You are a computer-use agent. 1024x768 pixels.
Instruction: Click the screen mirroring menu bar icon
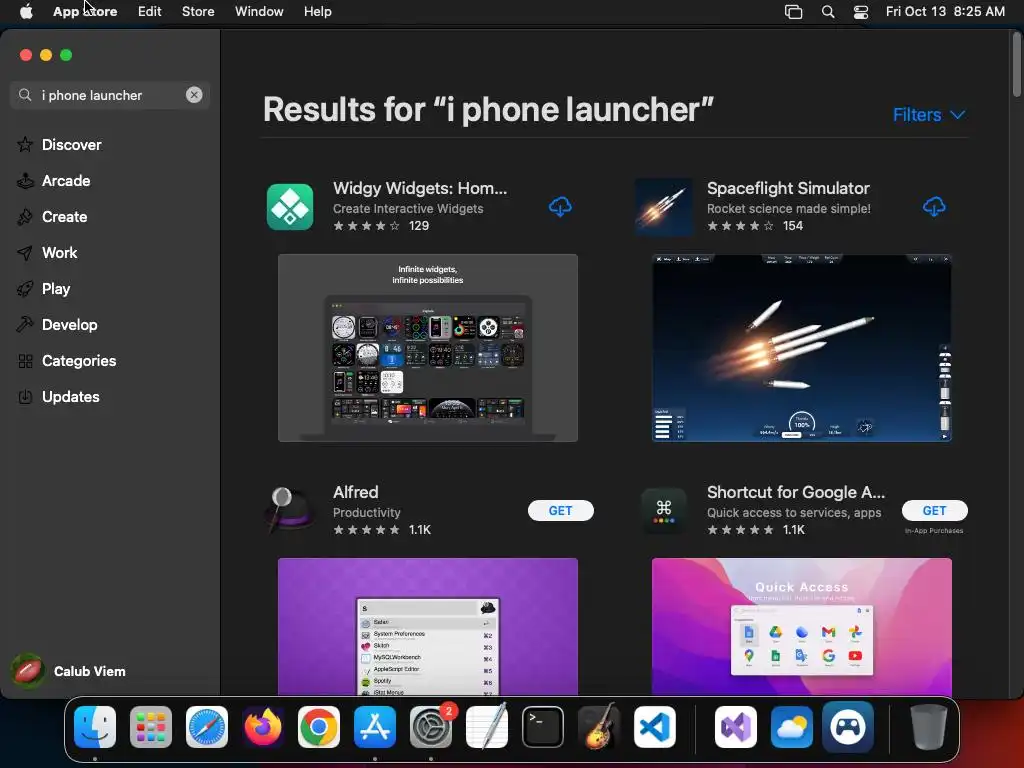tap(793, 11)
